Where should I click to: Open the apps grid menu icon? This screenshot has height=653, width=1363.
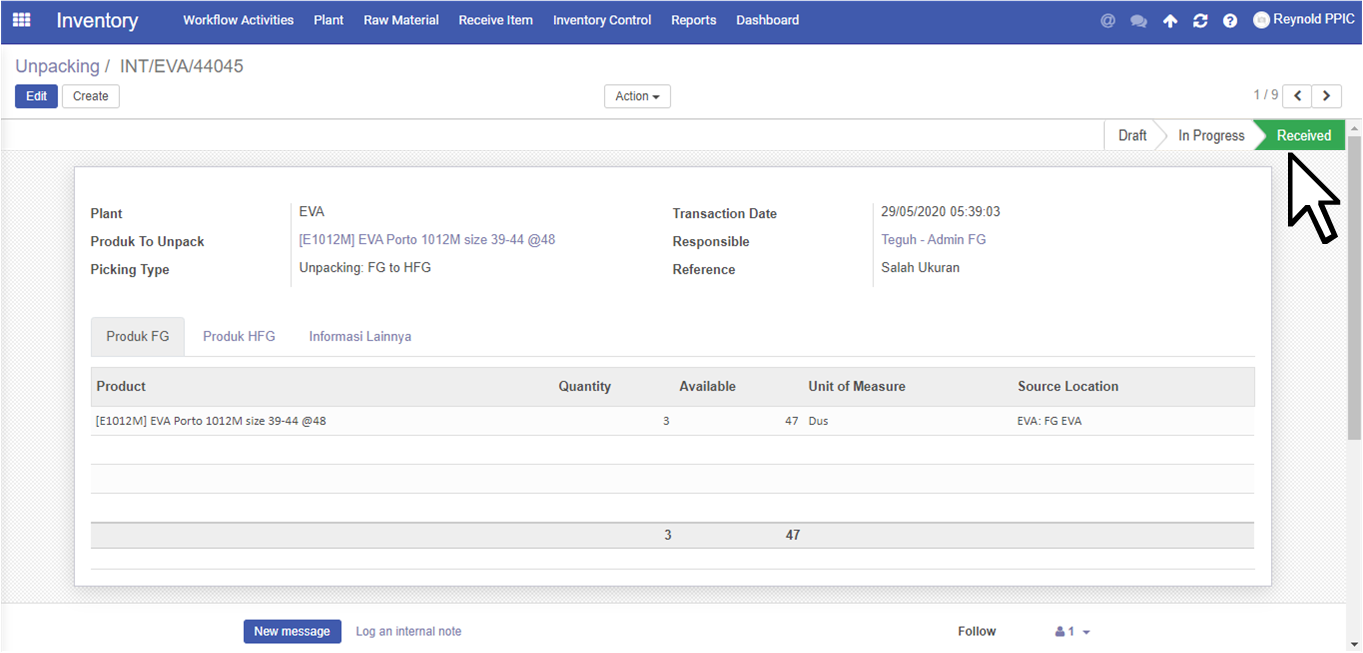click(21, 20)
